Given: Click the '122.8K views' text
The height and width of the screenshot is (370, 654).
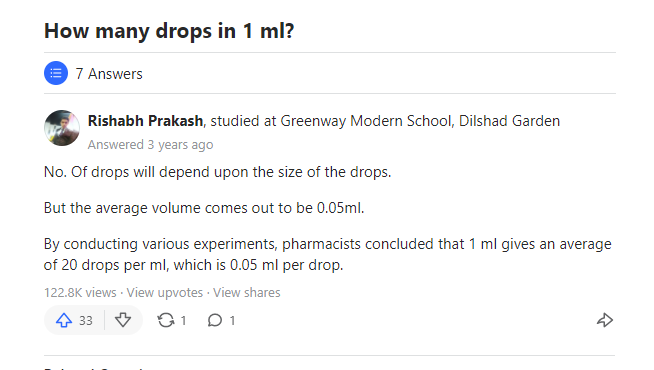Looking at the screenshot, I should [80, 293].
